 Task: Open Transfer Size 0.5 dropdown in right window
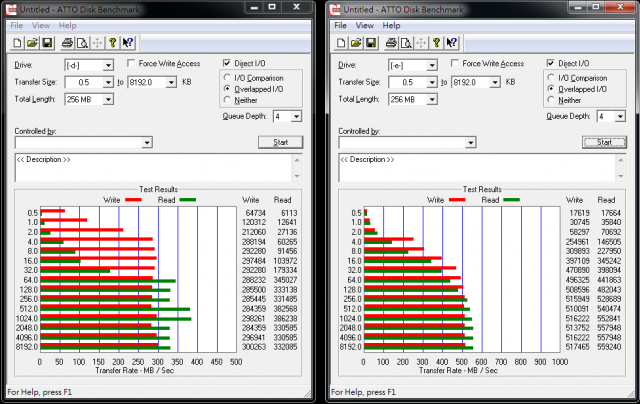pos(432,82)
